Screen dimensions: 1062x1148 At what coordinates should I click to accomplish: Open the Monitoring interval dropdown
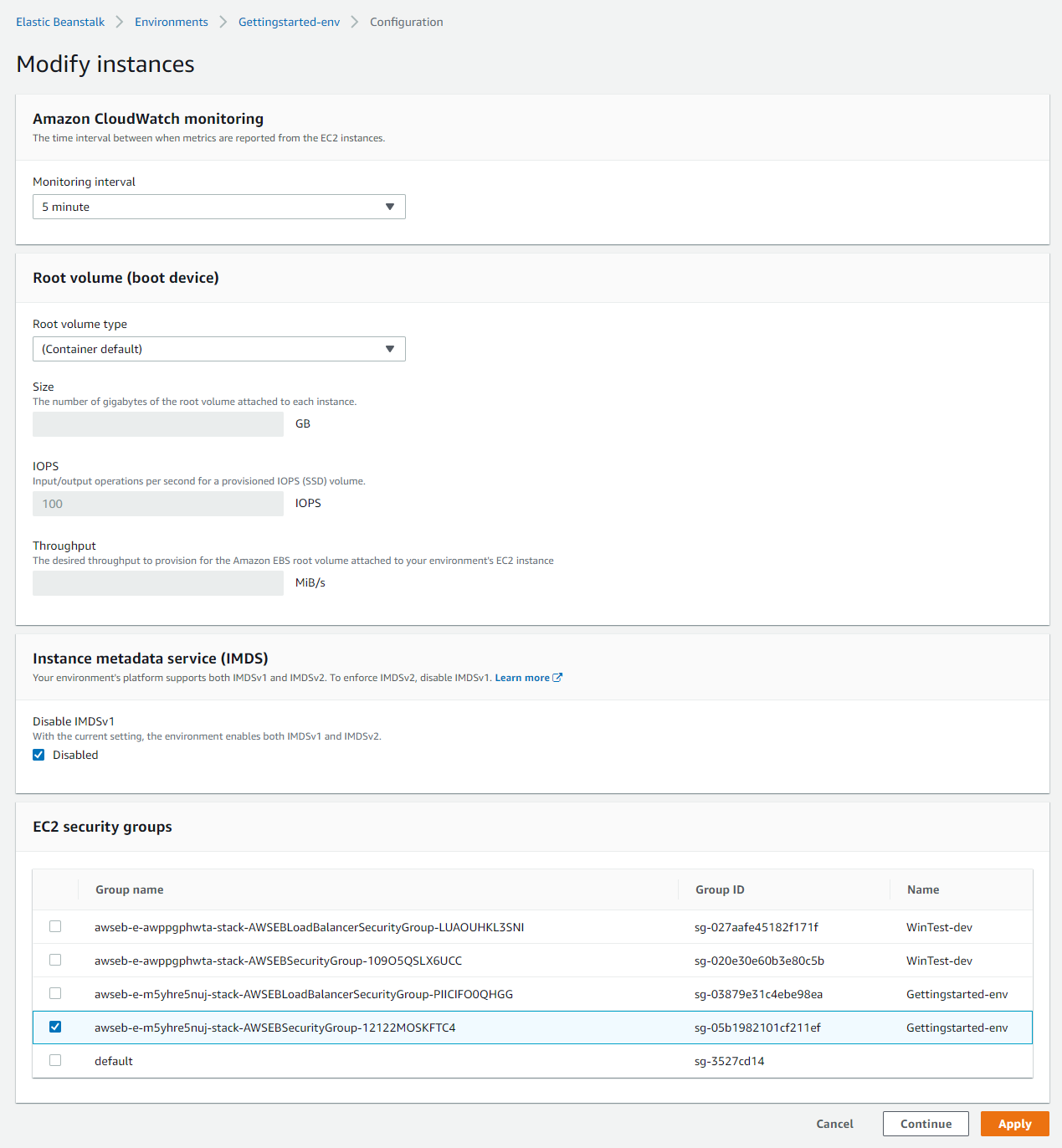tap(218, 207)
